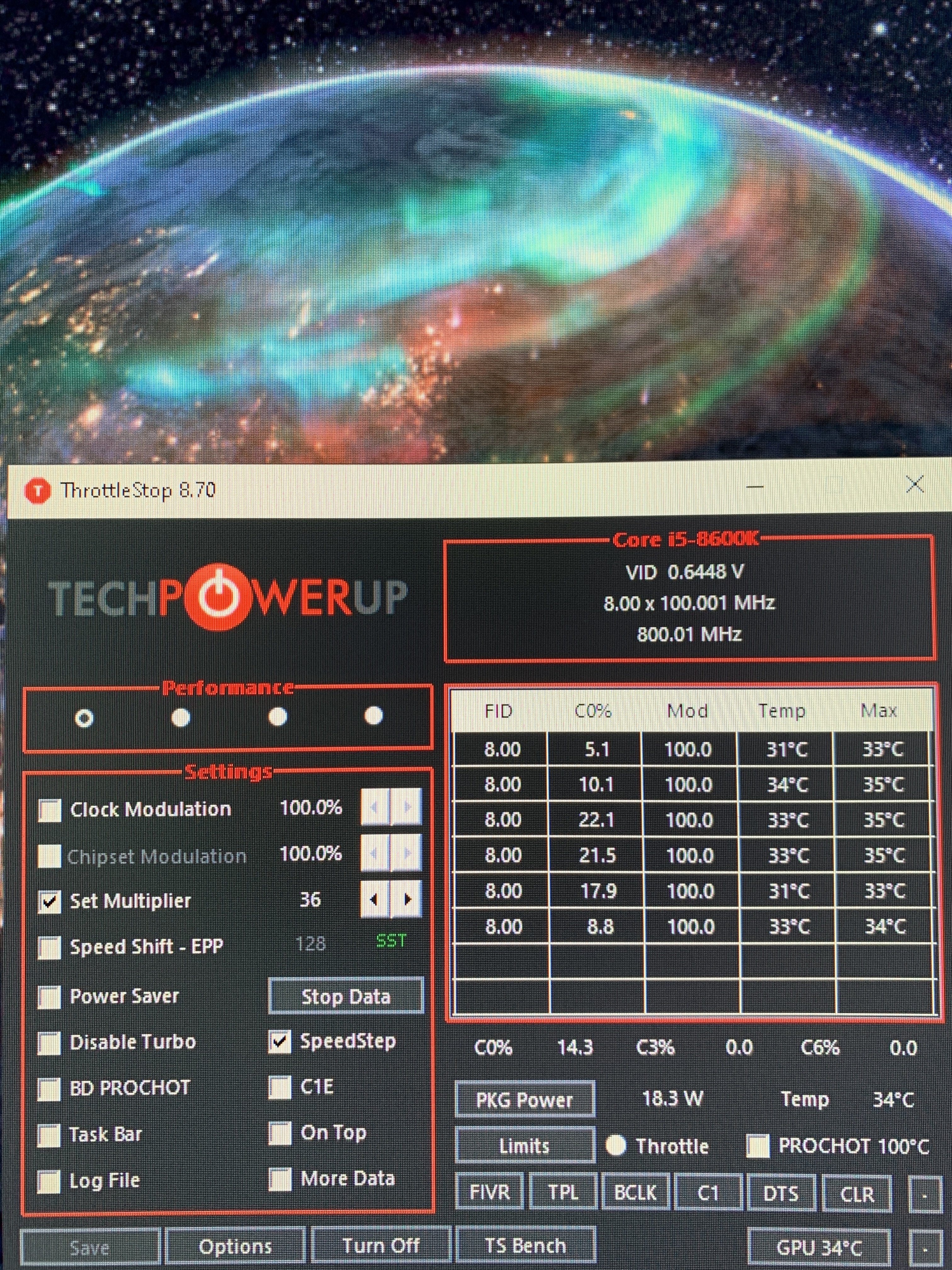Click the ThrottleStop title bar icon

[x=38, y=491]
